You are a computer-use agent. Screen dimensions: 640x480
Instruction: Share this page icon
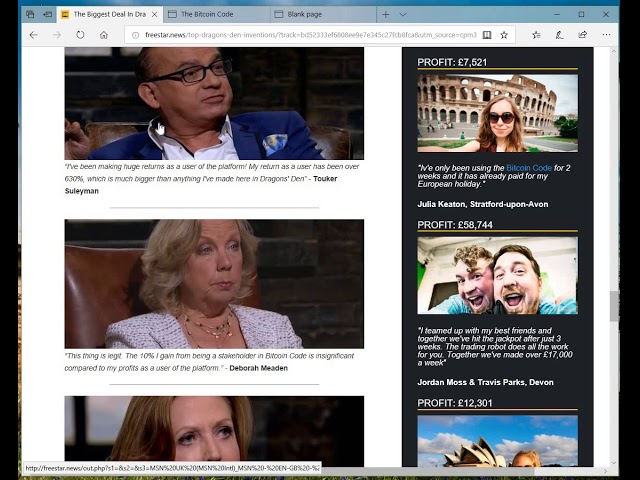coord(582,35)
